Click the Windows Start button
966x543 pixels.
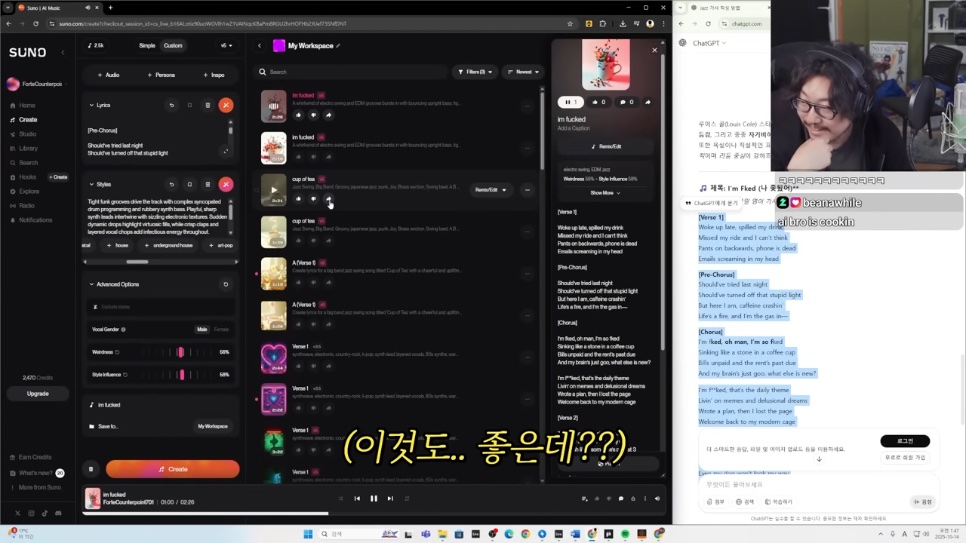(308, 534)
